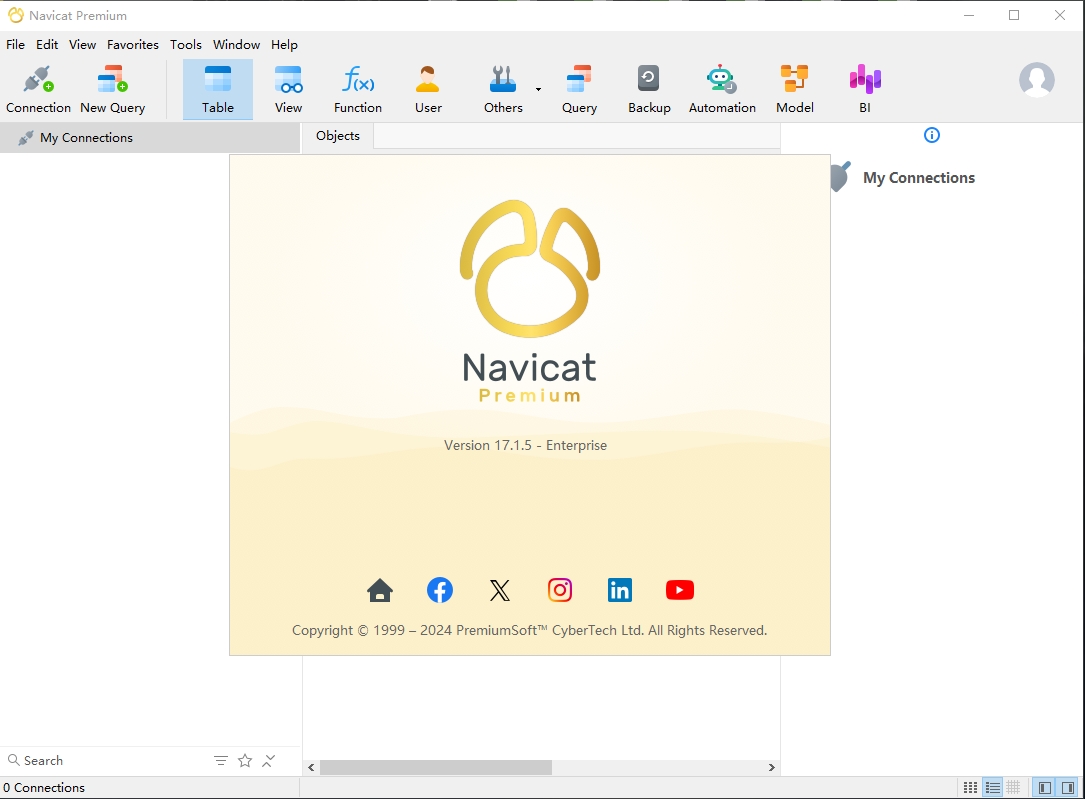Launch the Automation tool
The height and width of the screenshot is (799, 1085).
pos(722,89)
